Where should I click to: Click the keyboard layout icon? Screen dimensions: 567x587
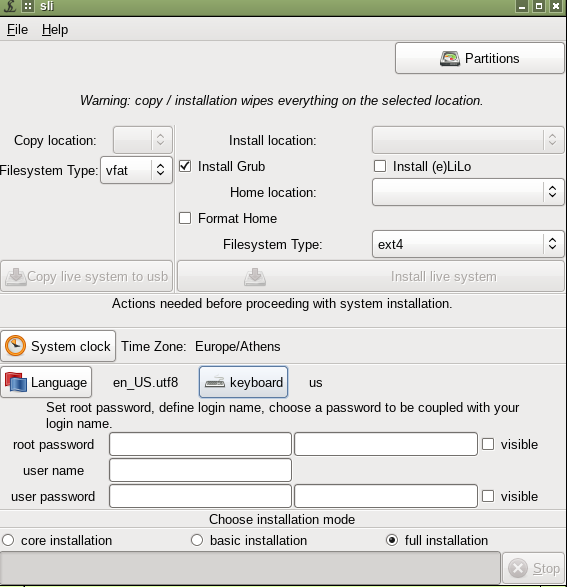pyautogui.click(x=215, y=382)
